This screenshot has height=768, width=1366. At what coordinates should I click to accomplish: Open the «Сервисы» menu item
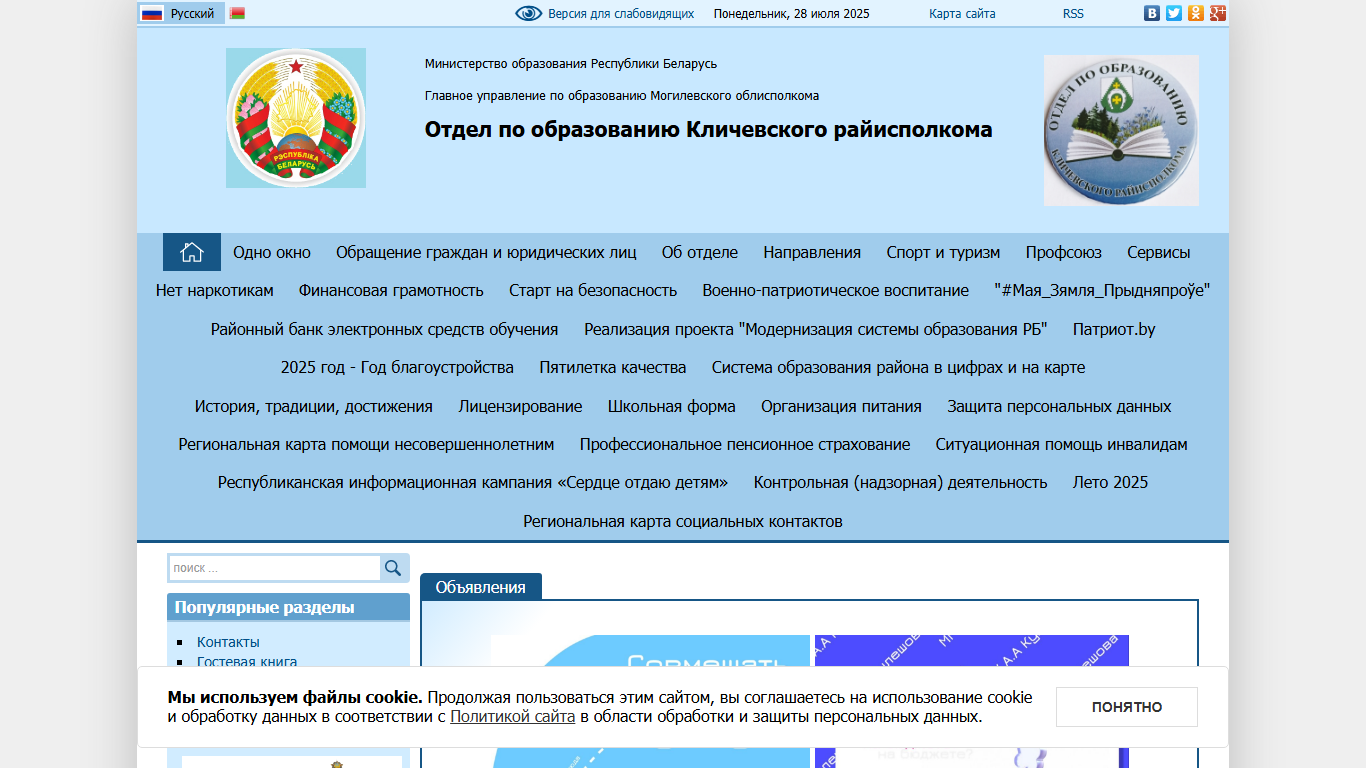coord(1159,252)
